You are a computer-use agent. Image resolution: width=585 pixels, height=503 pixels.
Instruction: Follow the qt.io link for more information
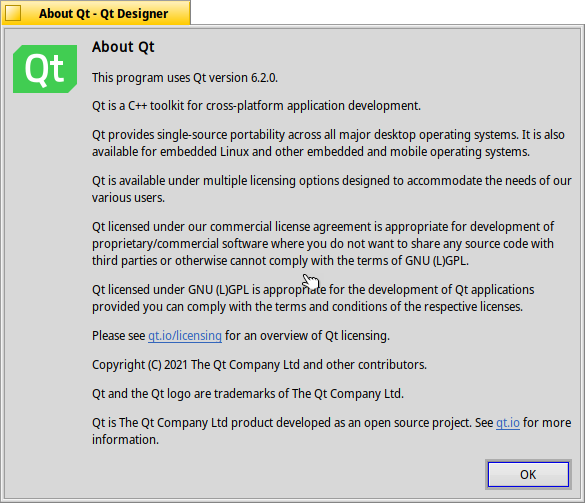(x=507, y=422)
